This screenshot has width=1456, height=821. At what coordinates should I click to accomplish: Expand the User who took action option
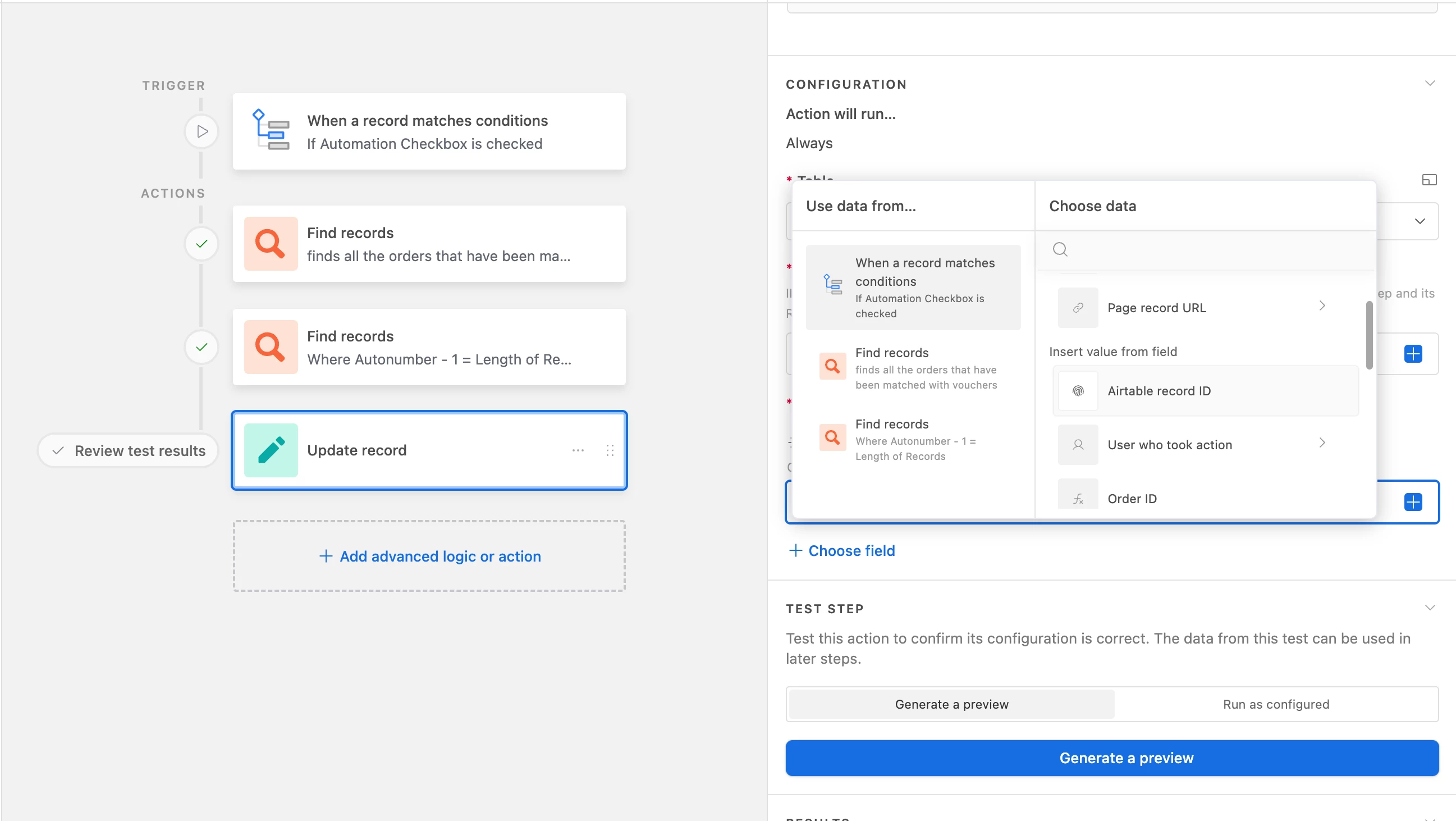pos(1321,443)
